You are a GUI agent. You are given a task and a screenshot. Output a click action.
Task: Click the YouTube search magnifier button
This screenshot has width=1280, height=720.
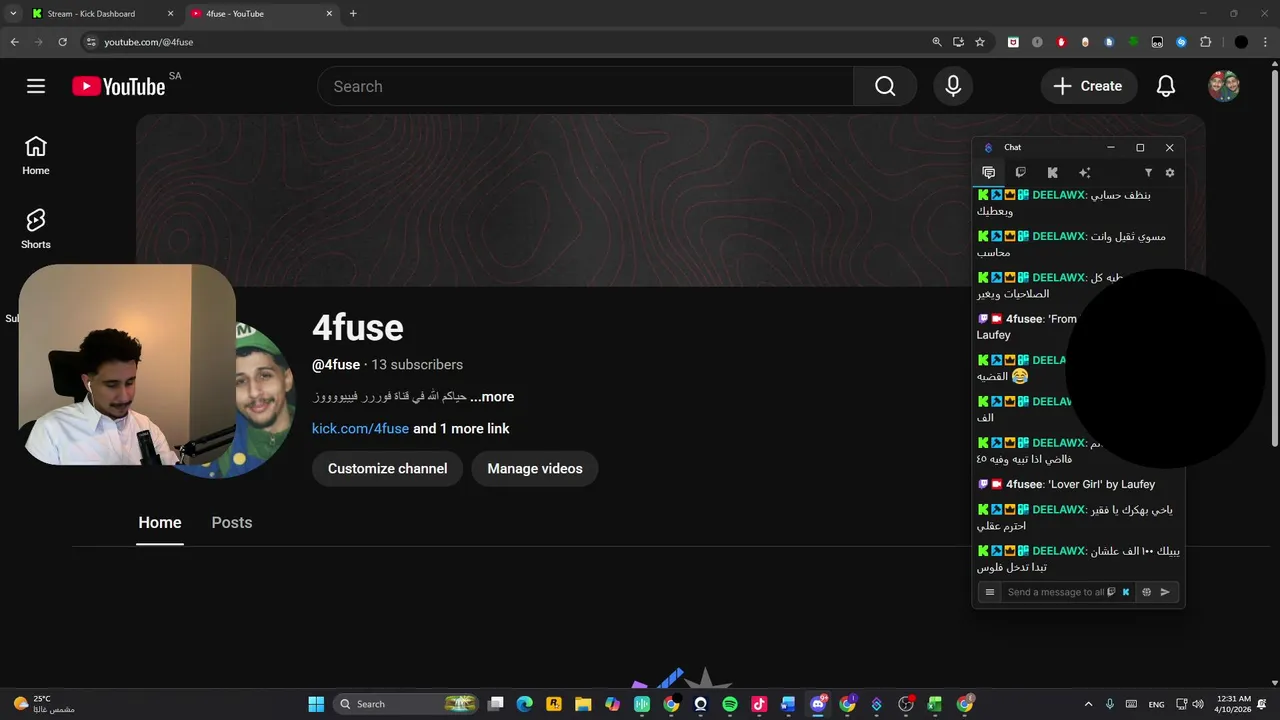885,86
